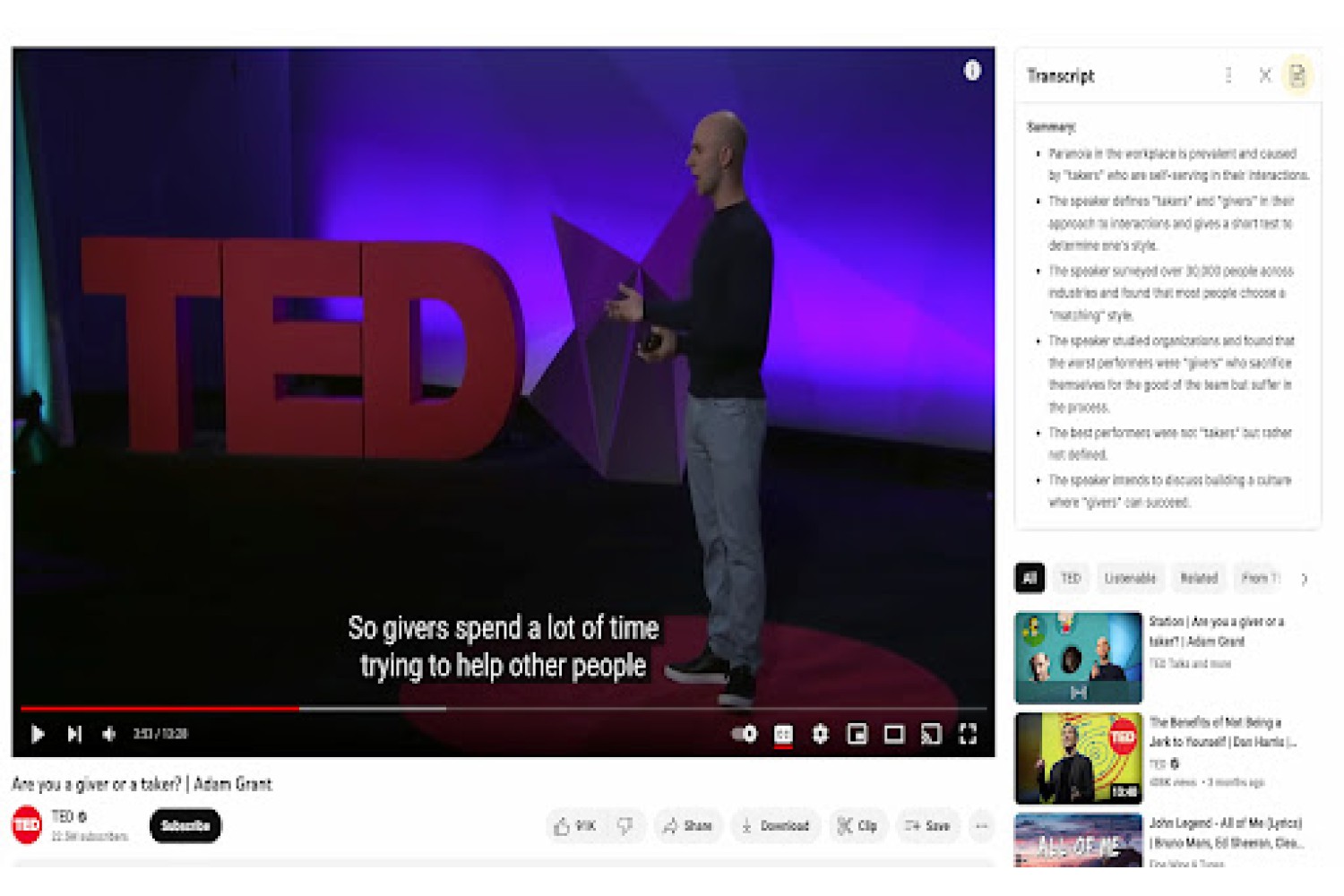
Task: Select the Listenable filter chip
Action: click(x=1130, y=579)
